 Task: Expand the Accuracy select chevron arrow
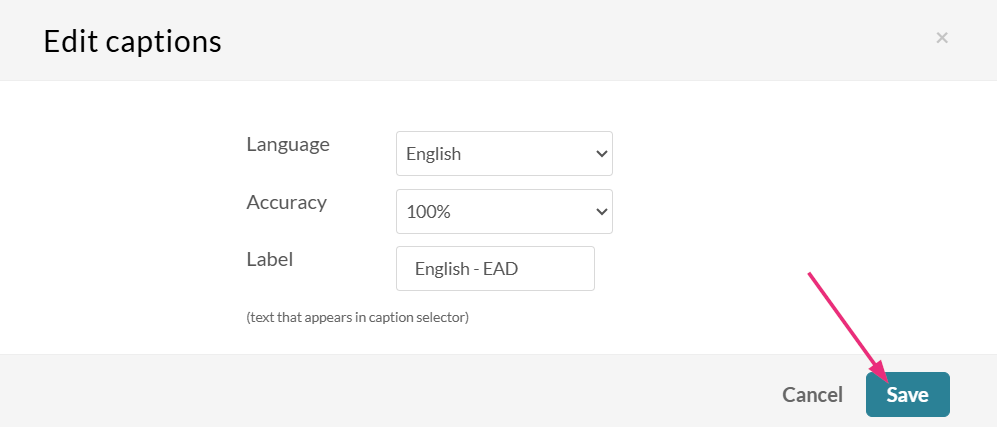[601, 212]
